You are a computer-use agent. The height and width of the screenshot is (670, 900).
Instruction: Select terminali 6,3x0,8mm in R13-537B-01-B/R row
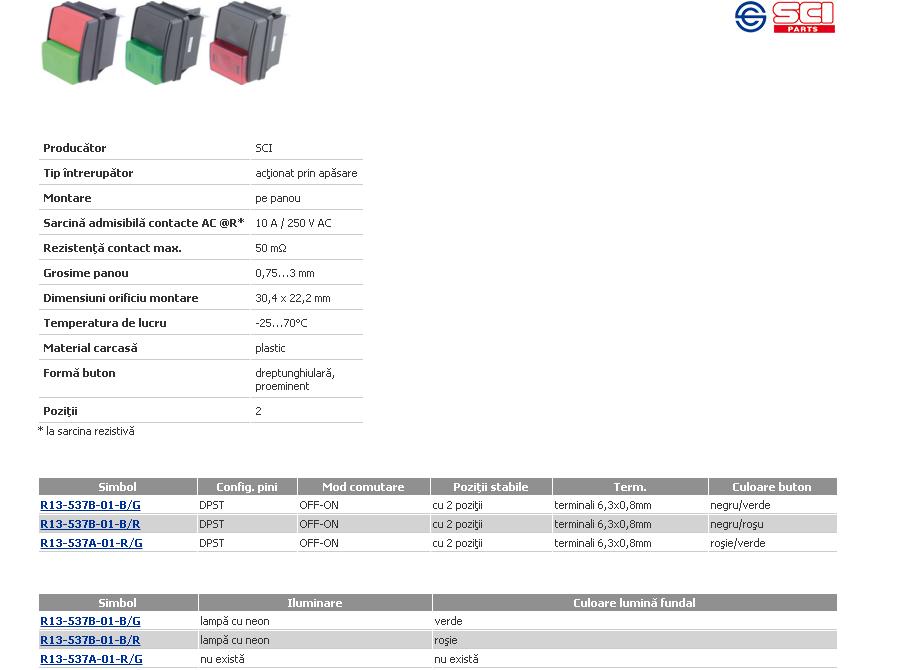603,524
